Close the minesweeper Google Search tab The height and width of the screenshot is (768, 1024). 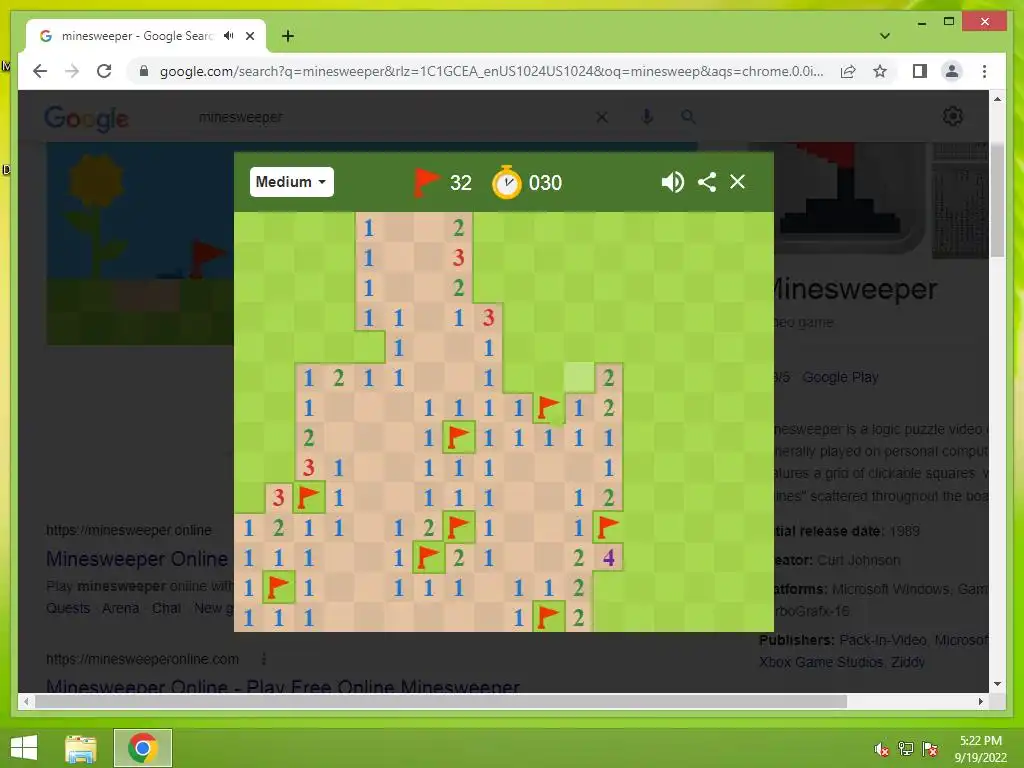[x=249, y=36]
